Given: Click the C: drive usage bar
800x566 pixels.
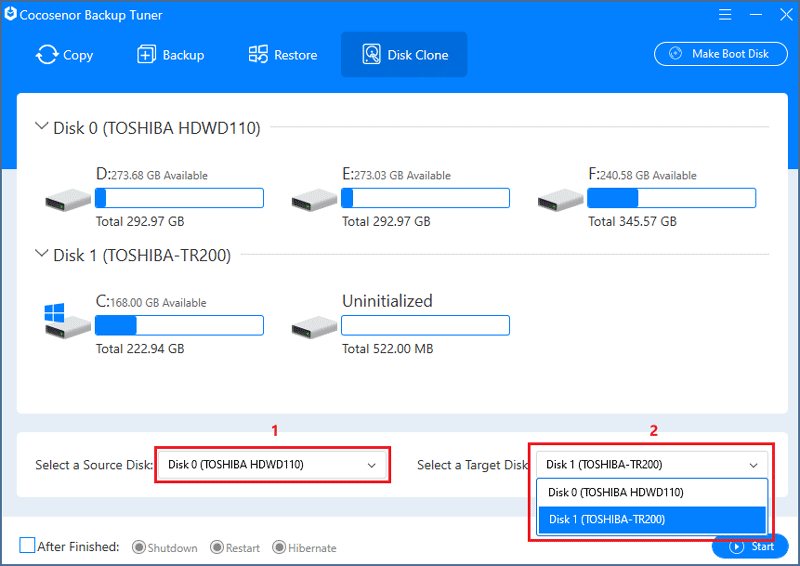Looking at the screenshot, I should click(180, 325).
